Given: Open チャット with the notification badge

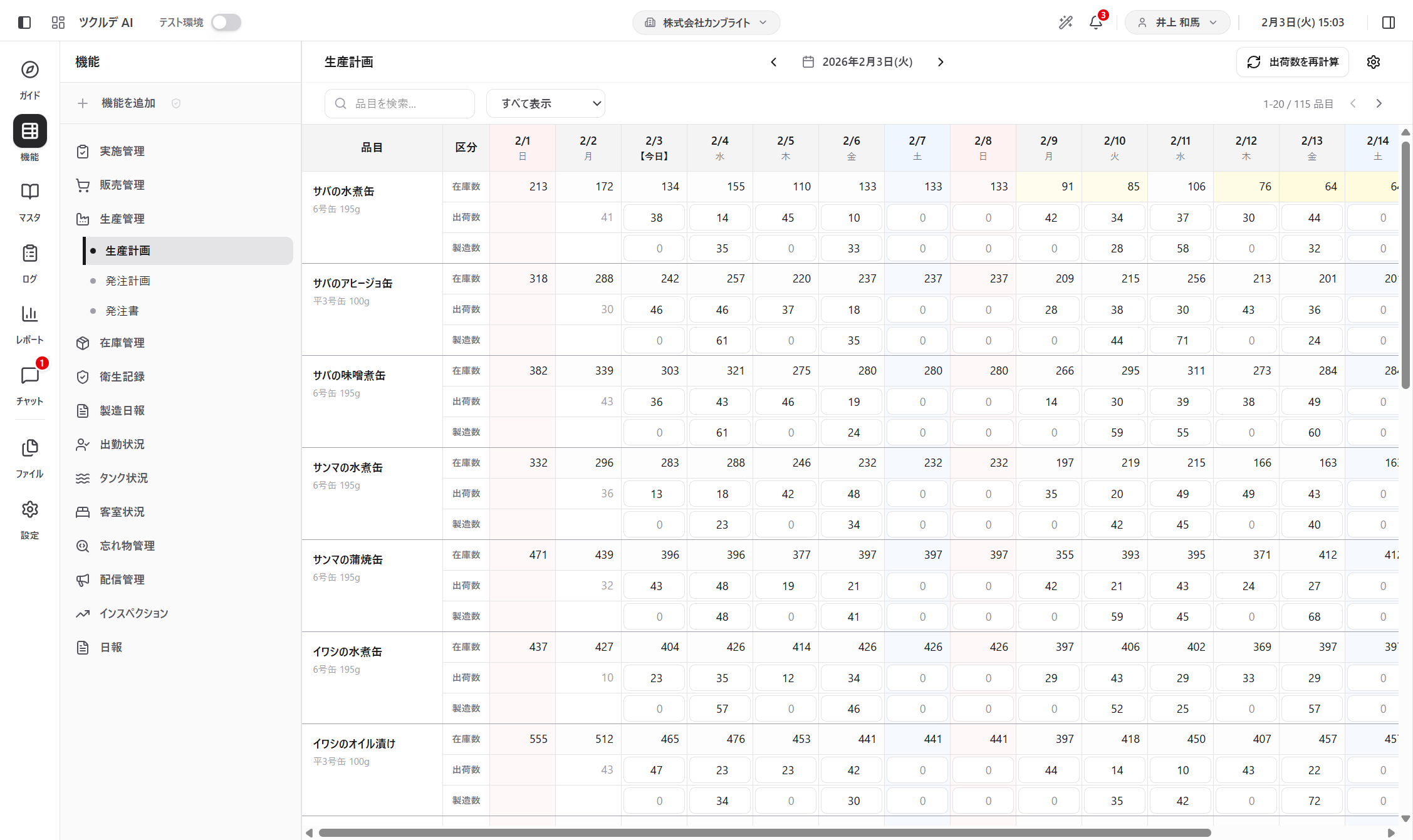Looking at the screenshot, I should point(29,384).
